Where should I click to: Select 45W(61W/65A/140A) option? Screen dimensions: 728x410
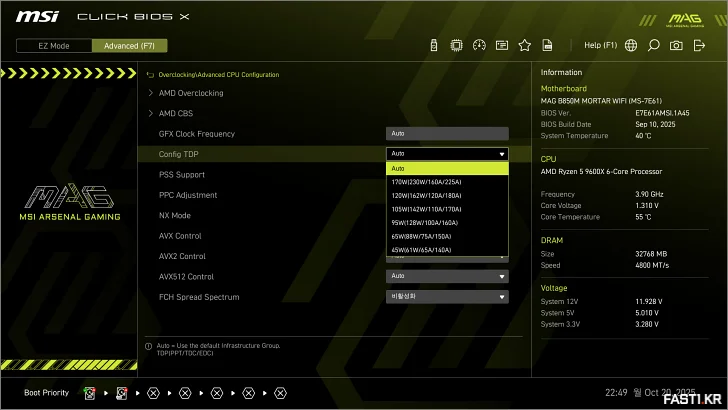coord(447,250)
